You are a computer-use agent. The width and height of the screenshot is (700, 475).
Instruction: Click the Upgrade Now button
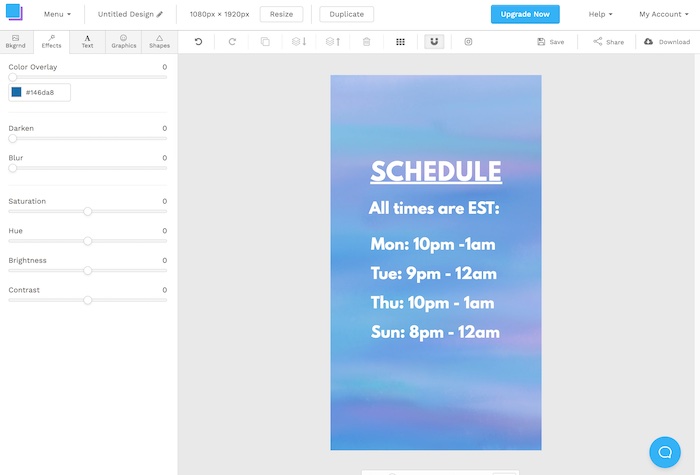tap(525, 14)
